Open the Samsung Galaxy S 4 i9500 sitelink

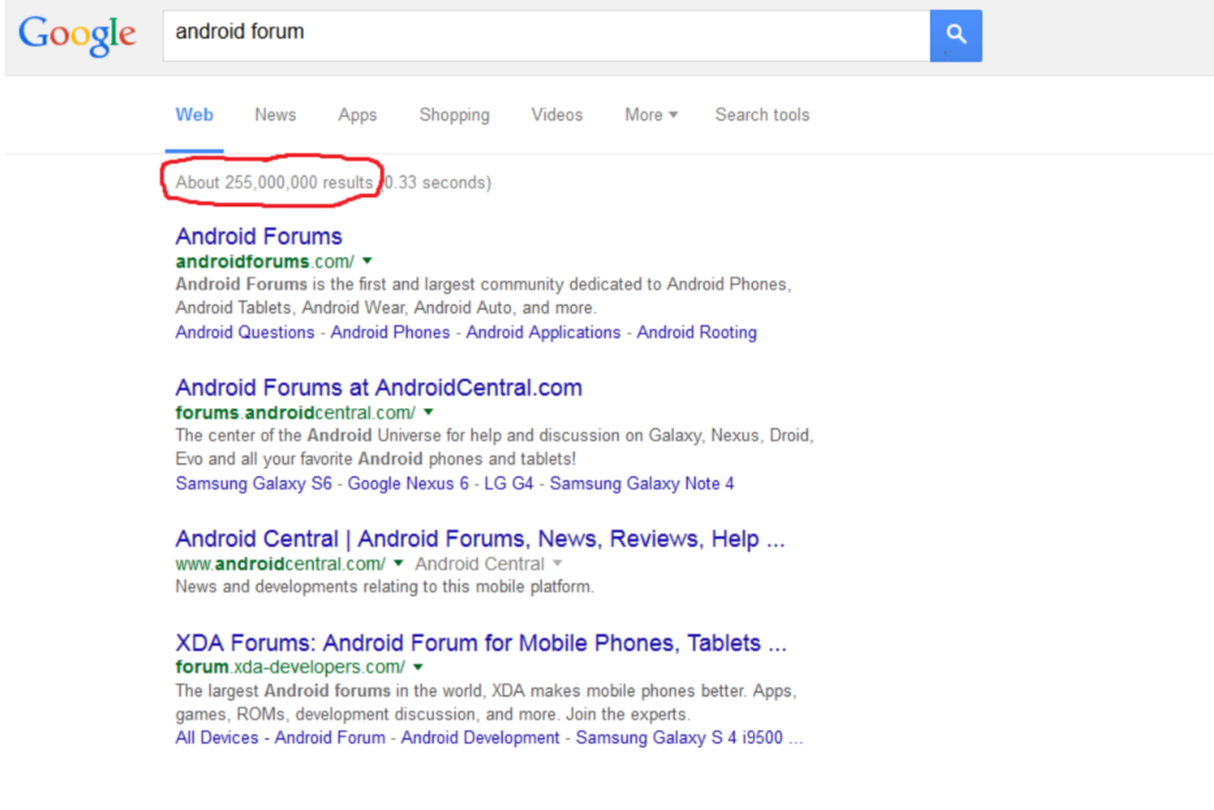689,738
